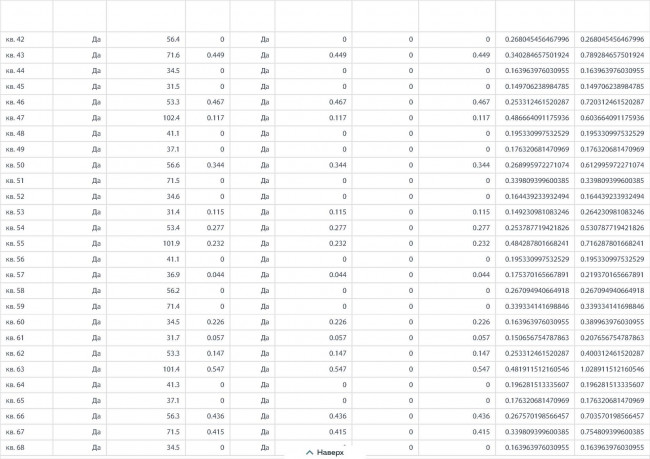The height and width of the screenshot is (459, 650).
Task: Select the "кв. 52" row label
Action: pos(15,197)
